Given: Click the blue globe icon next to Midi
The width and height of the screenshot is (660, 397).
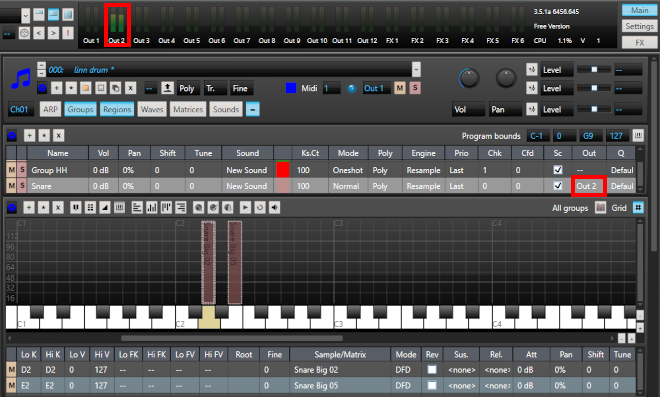Looking at the screenshot, I should [351, 88].
